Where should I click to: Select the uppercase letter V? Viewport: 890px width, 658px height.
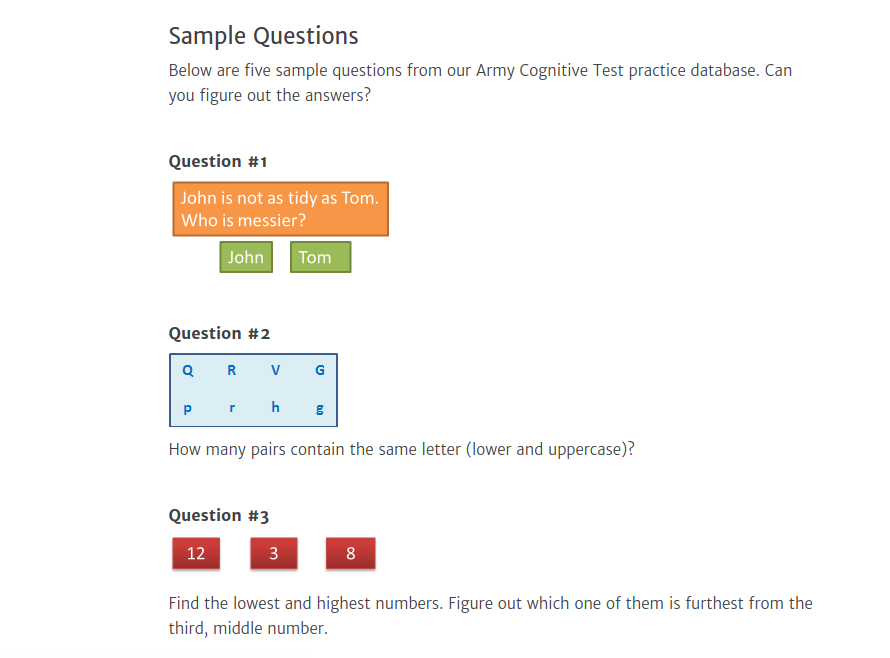click(276, 370)
